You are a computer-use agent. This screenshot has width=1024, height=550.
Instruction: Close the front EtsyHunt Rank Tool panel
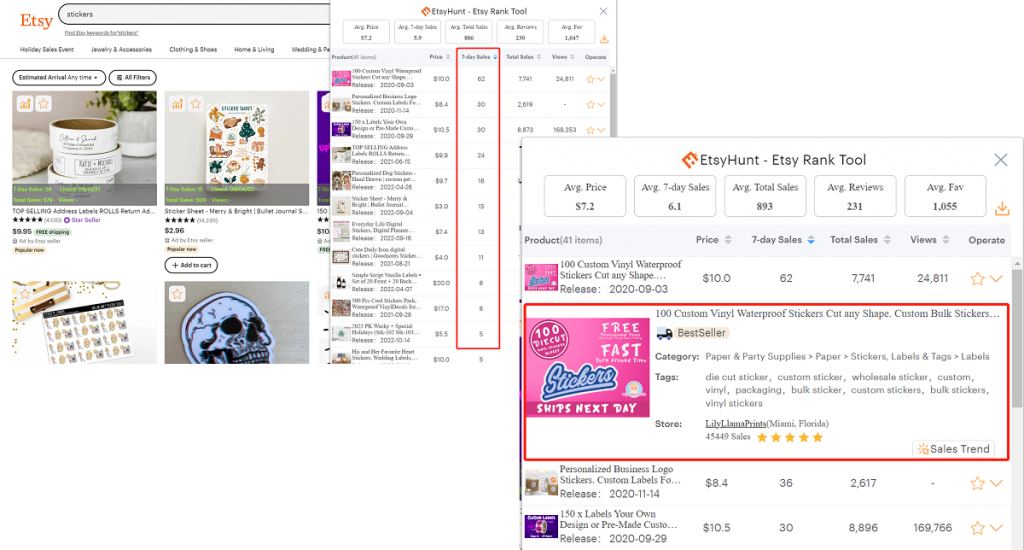(x=1000, y=160)
